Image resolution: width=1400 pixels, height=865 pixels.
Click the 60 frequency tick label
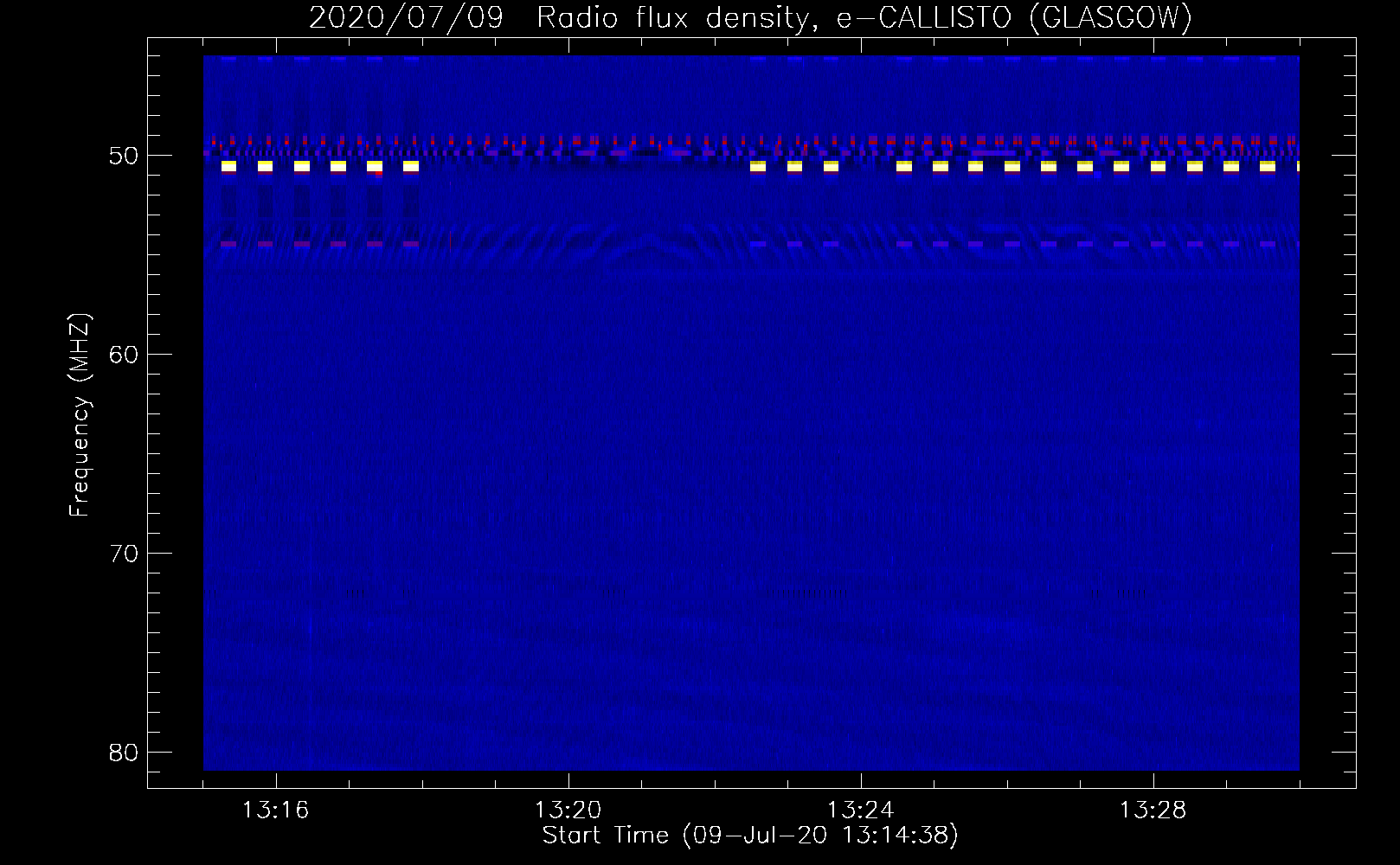coord(125,355)
